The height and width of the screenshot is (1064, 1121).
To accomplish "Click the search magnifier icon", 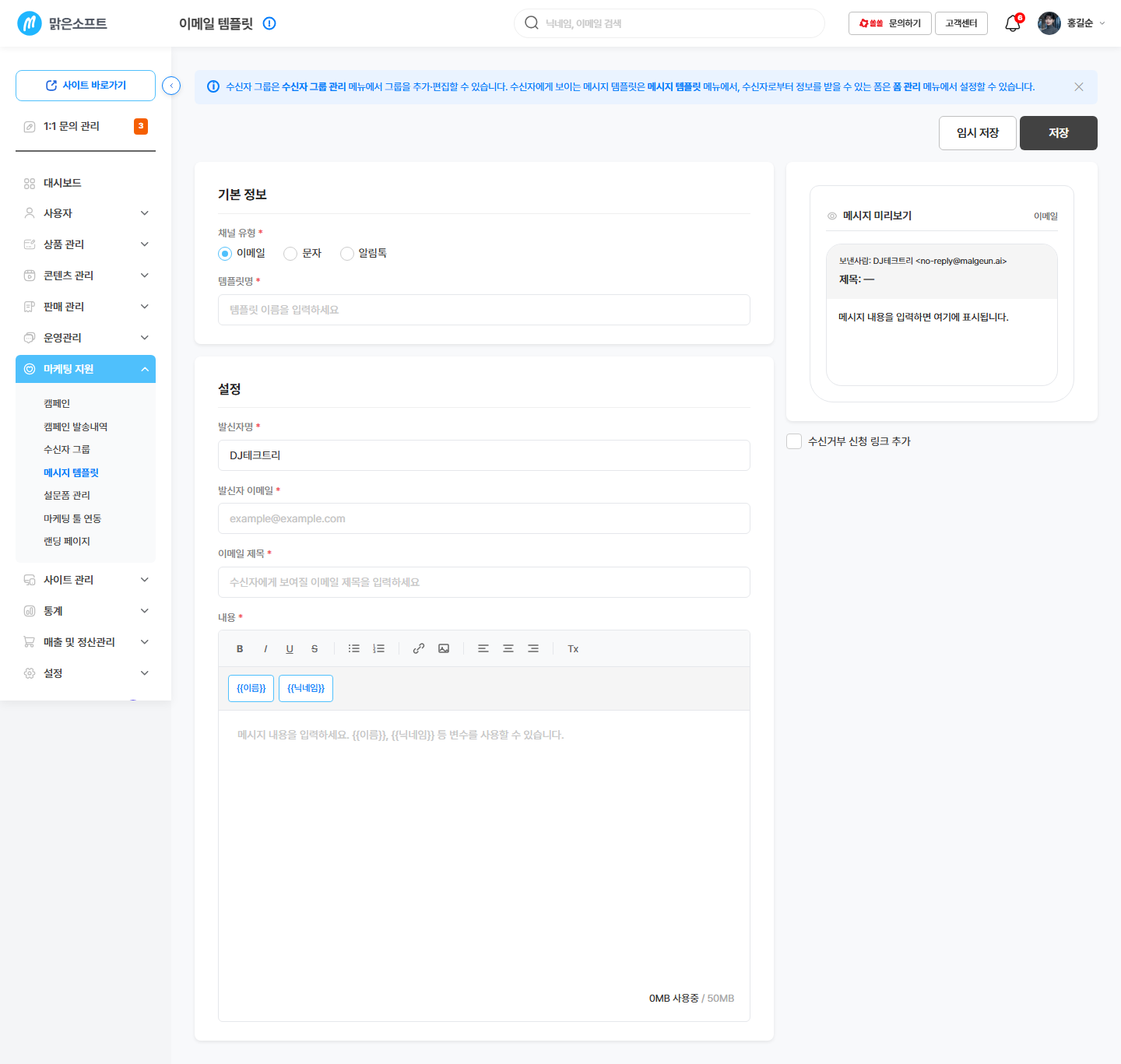I will pos(532,23).
